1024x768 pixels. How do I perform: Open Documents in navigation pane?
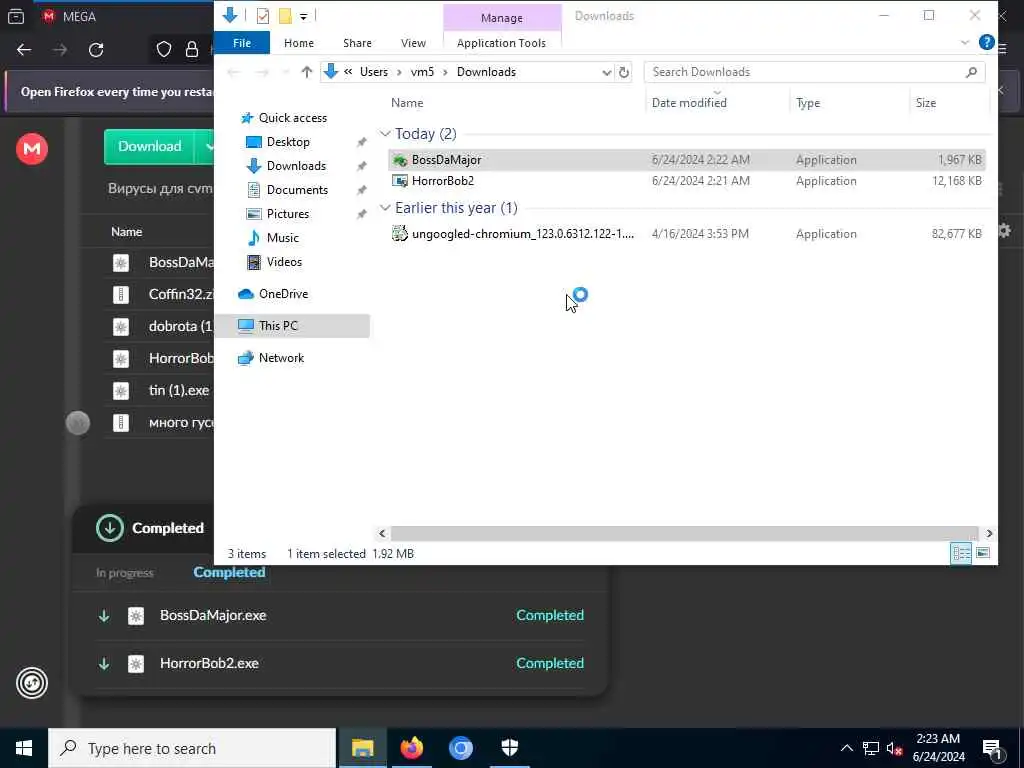coord(296,190)
